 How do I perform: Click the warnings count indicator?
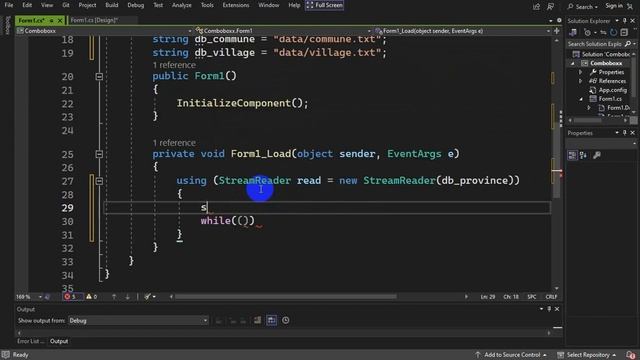tap(92, 297)
